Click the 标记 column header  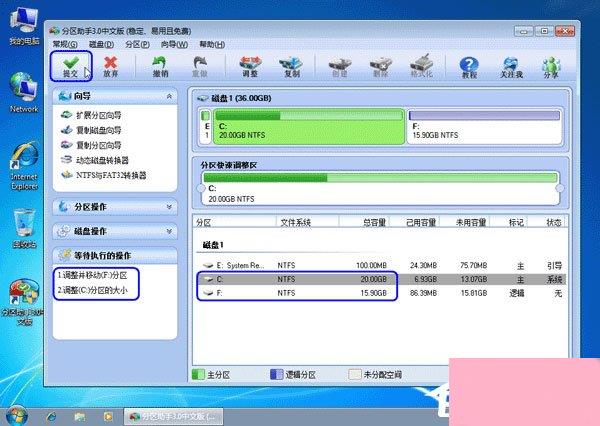pos(509,222)
